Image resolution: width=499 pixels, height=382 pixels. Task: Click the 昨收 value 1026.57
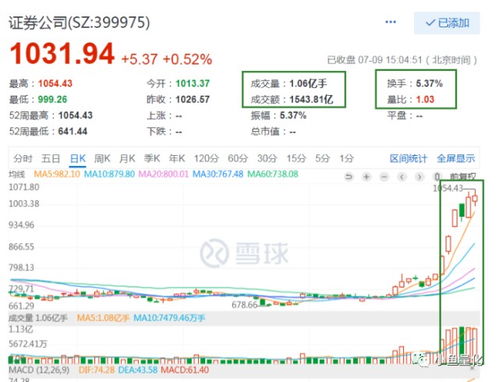(193, 99)
